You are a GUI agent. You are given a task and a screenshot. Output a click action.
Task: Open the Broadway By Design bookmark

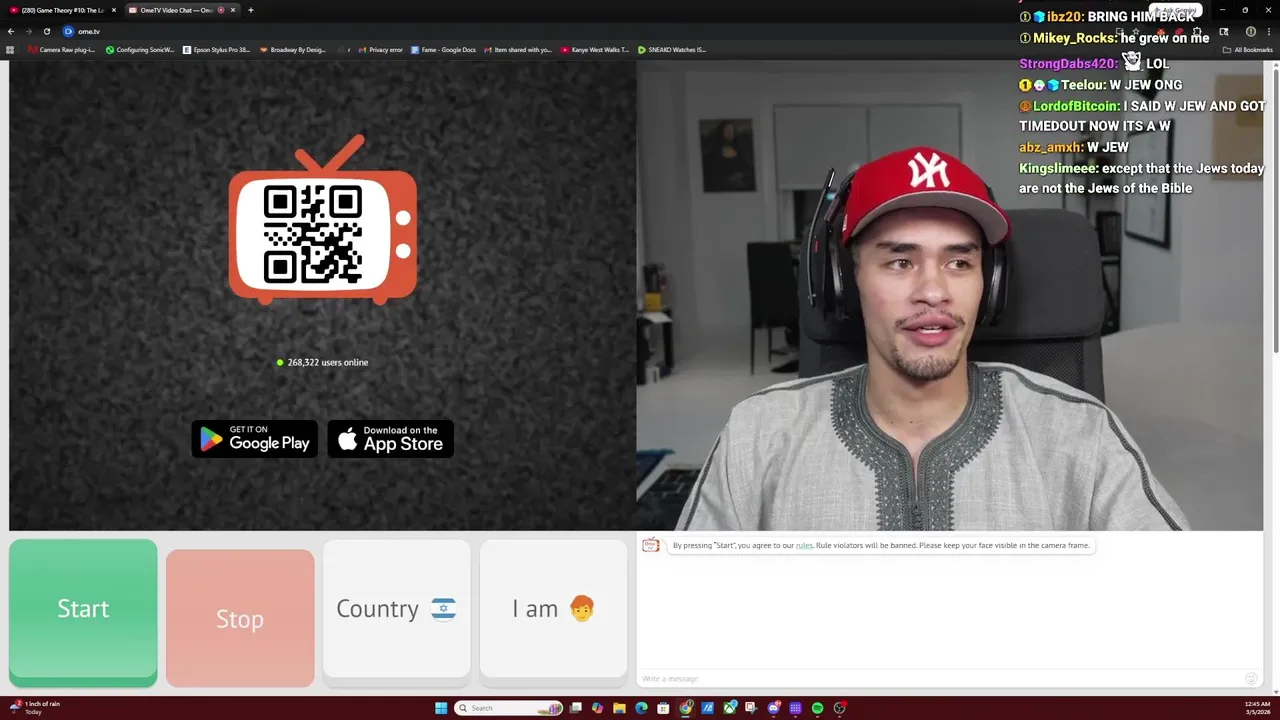pyautogui.click(x=292, y=50)
